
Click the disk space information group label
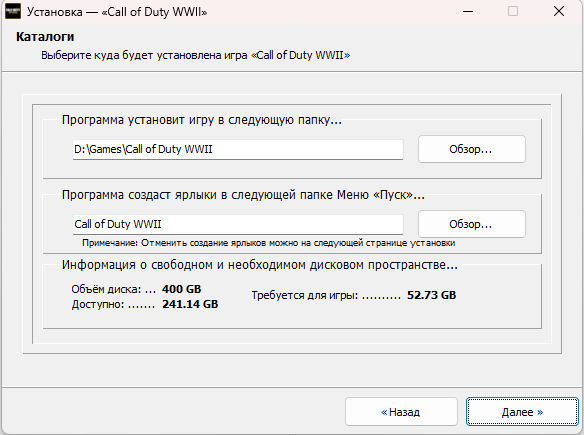(x=260, y=265)
